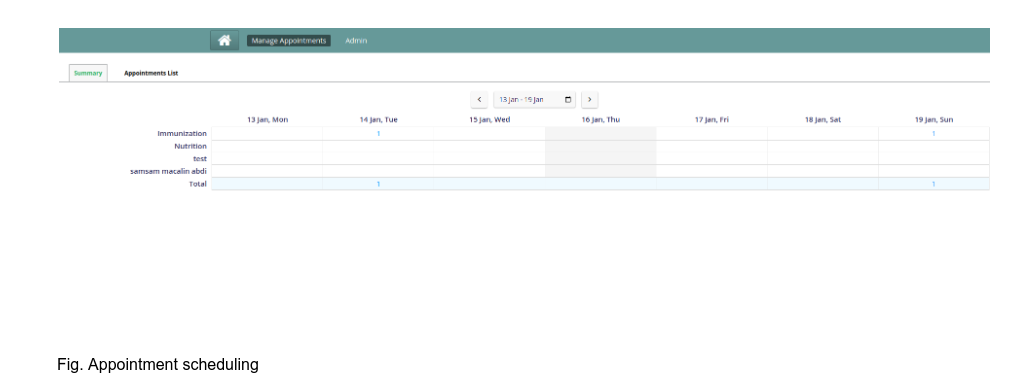Click the 16 Jan, Thu column header
This screenshot has height=384, width=1024.
click(601, 120)
